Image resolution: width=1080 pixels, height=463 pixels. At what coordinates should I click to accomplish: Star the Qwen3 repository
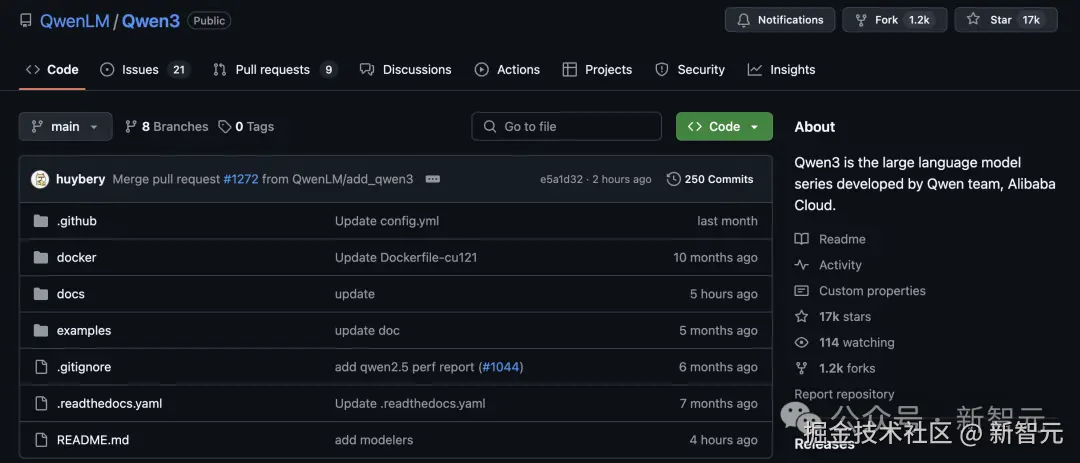coord(973,20)
